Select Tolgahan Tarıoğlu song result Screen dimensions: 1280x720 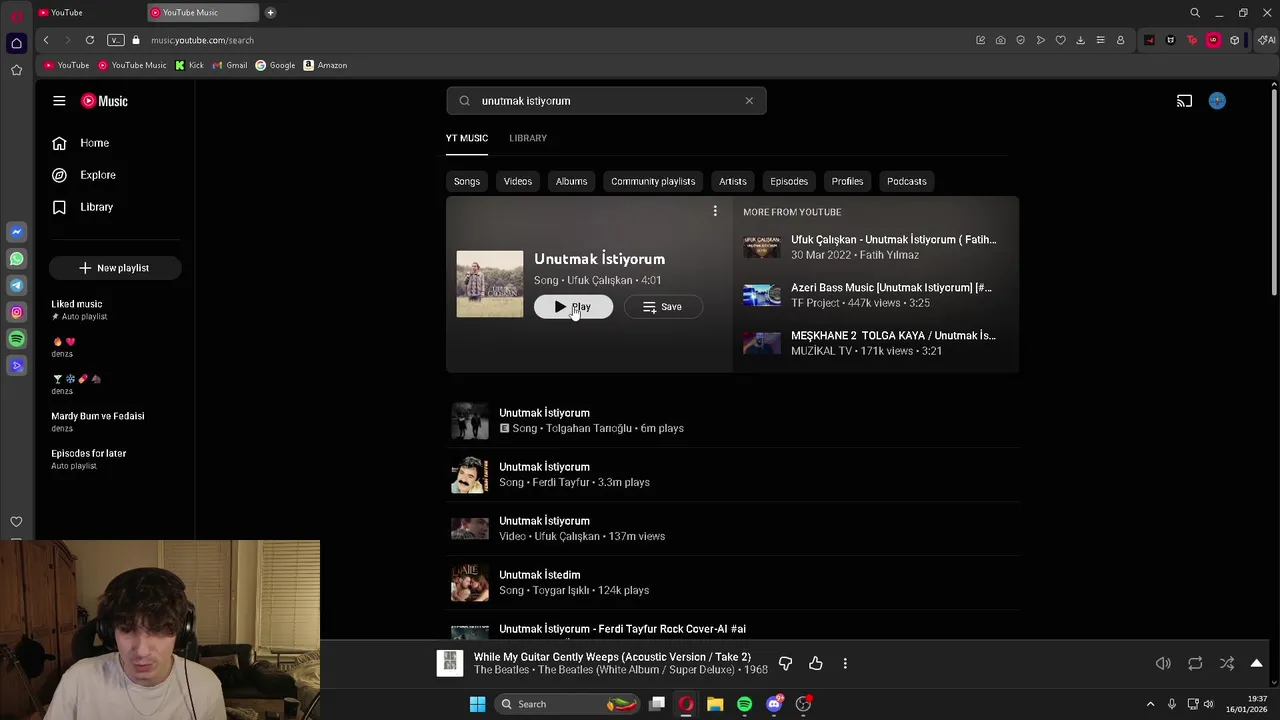click(732, 420)
